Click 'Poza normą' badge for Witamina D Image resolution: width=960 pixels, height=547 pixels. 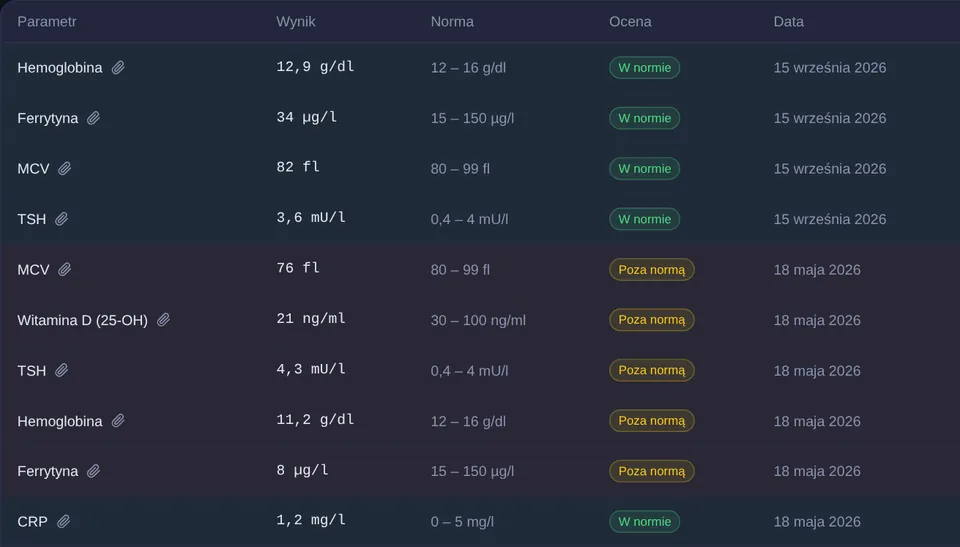tap(651, 320)
